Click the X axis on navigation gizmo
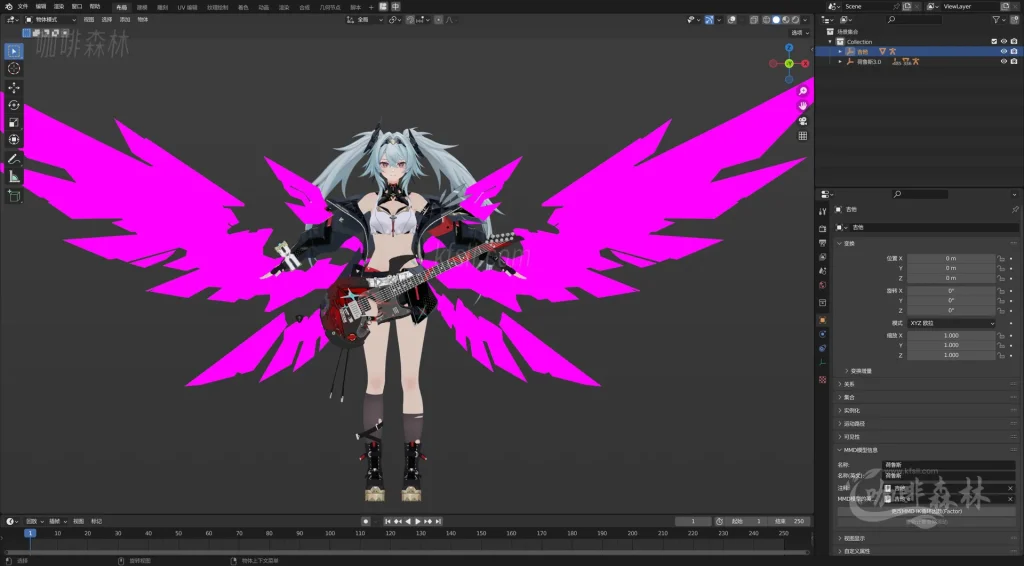Viewport: 1024px width, 566px height. (805, 63)
